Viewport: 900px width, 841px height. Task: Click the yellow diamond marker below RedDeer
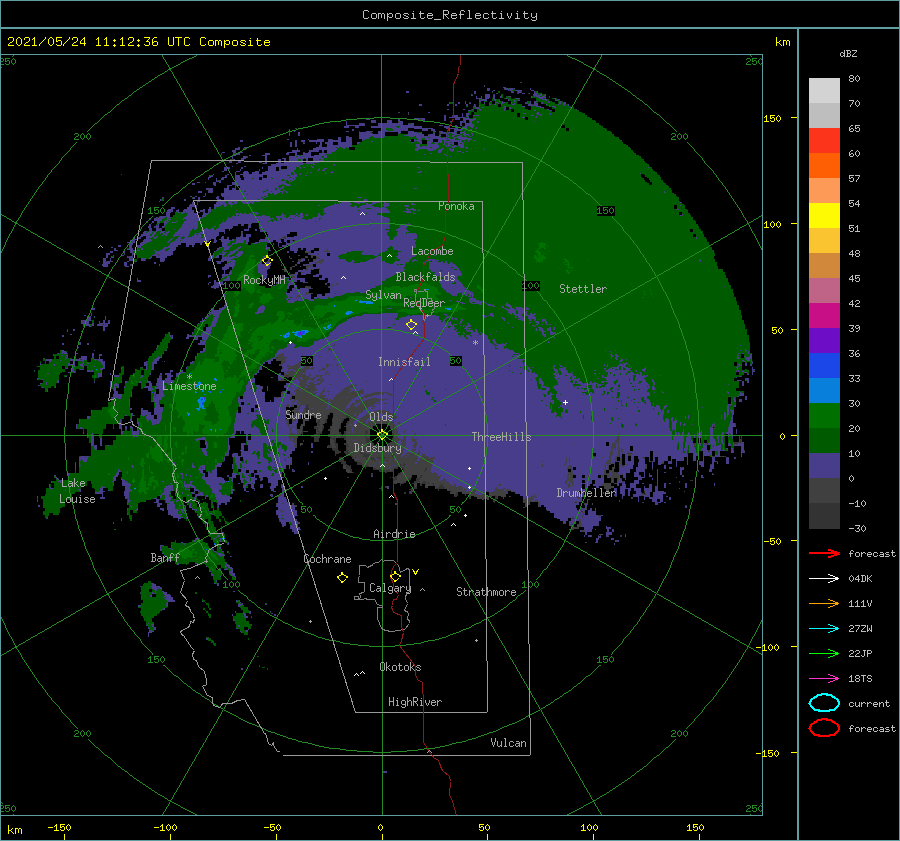point(411,325)
